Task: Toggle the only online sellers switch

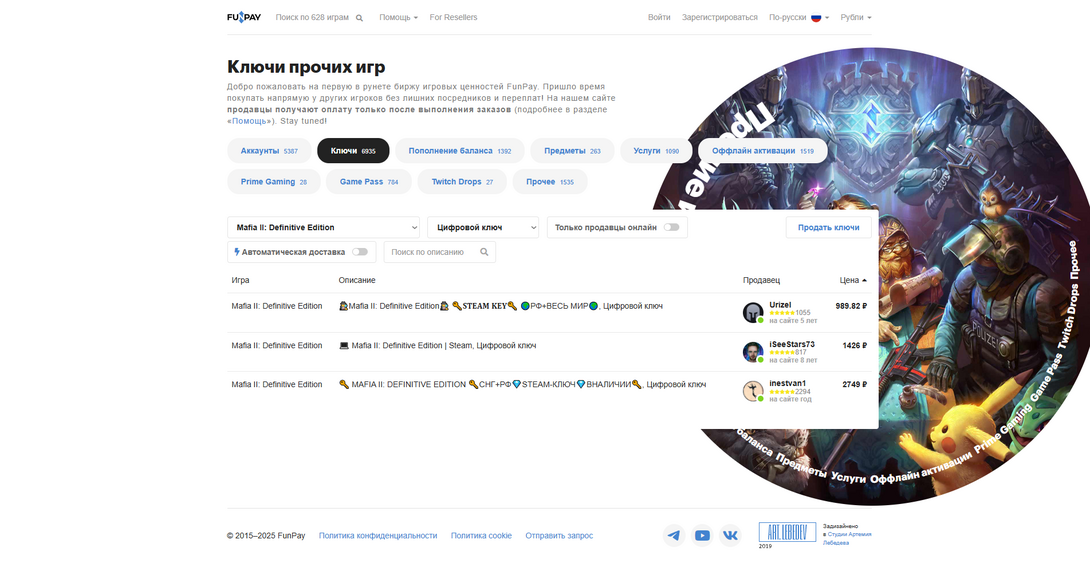Action: 672,227
